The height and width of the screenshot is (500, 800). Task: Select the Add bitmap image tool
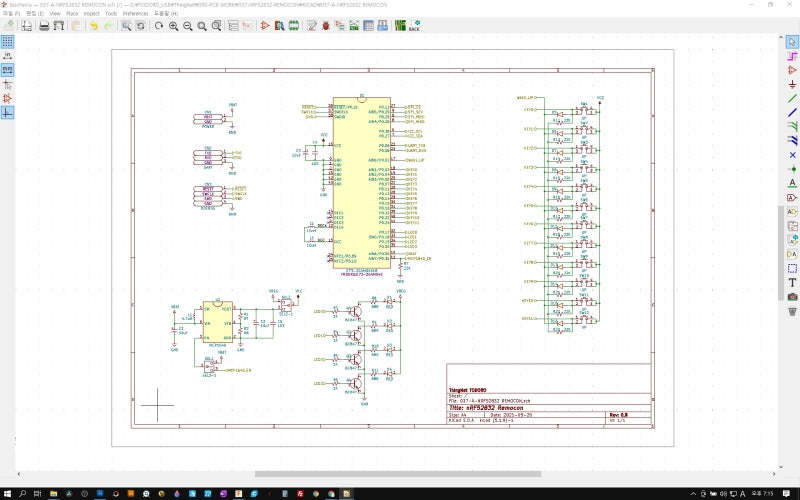(x=792, y=296)
